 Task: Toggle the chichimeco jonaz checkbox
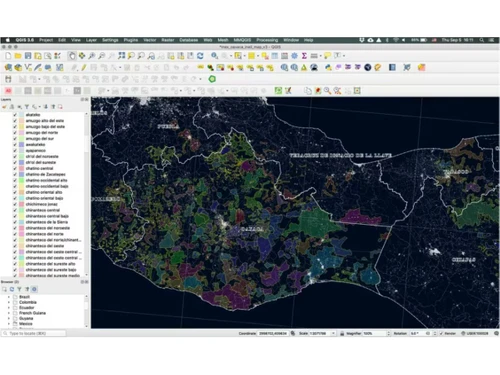15,204
